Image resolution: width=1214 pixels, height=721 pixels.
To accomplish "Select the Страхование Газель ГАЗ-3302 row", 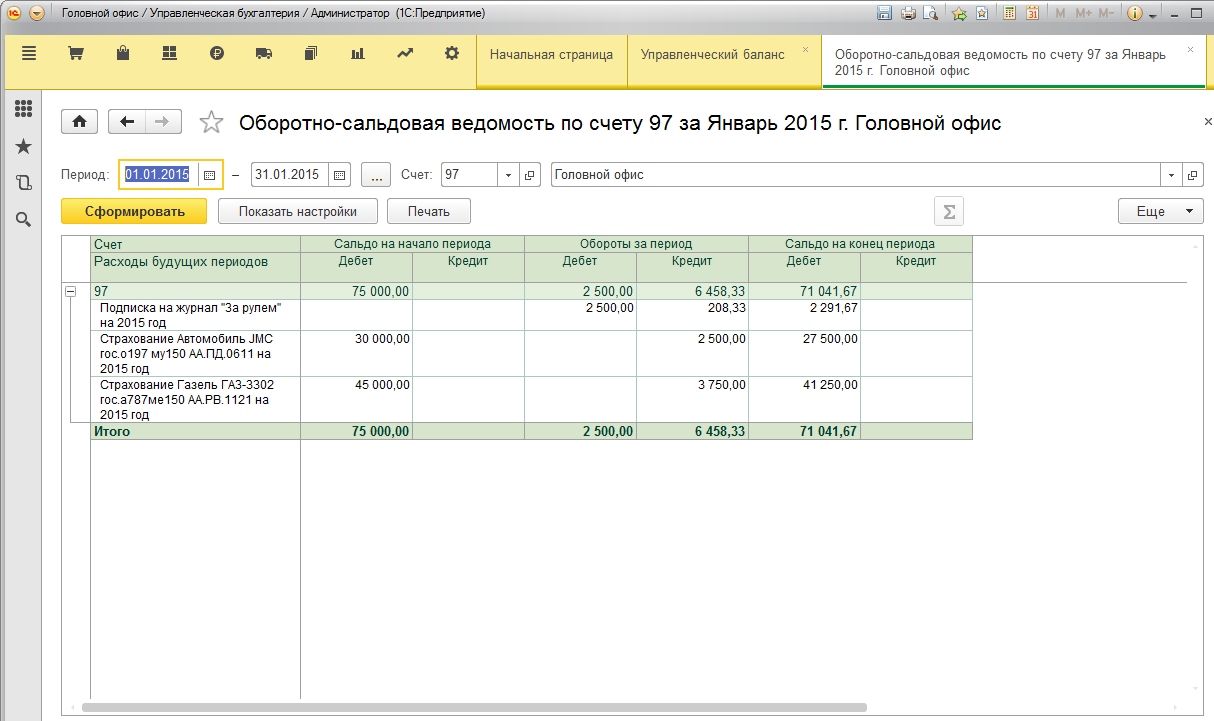I will (531, 399).
